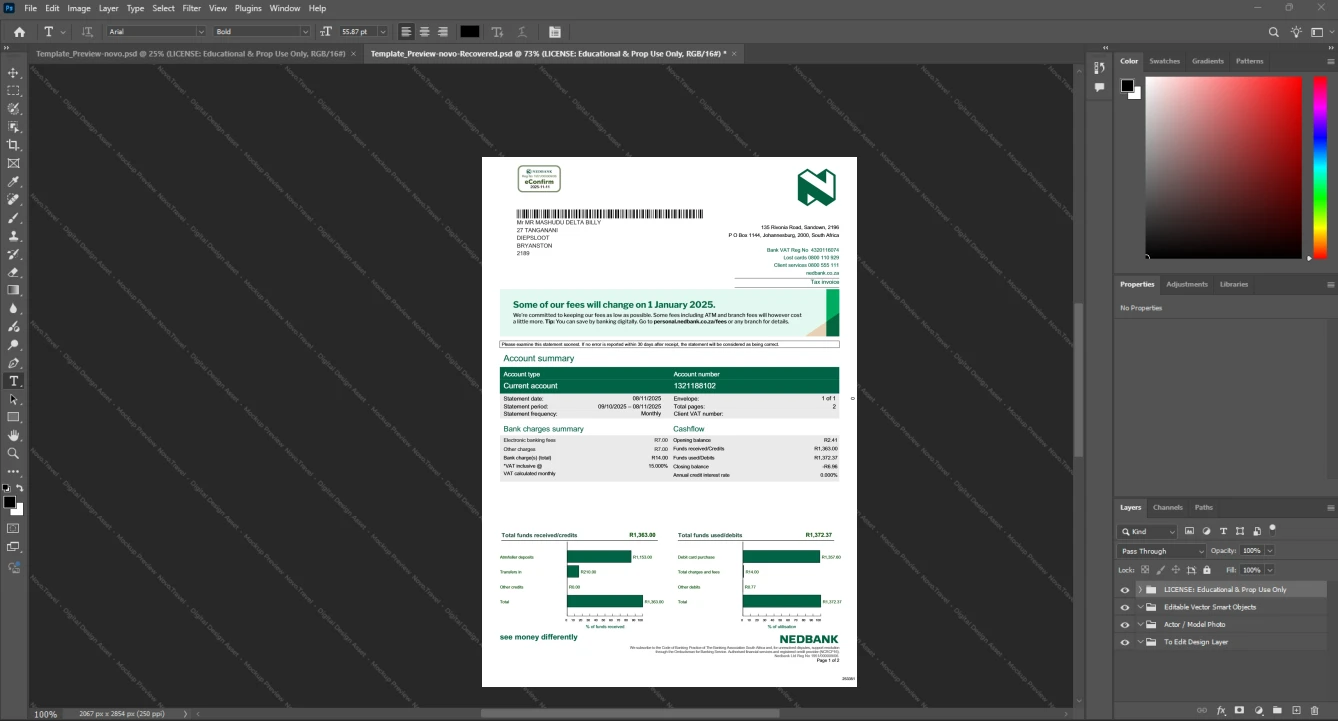Select the Eyedropper tool

(14, 182)
